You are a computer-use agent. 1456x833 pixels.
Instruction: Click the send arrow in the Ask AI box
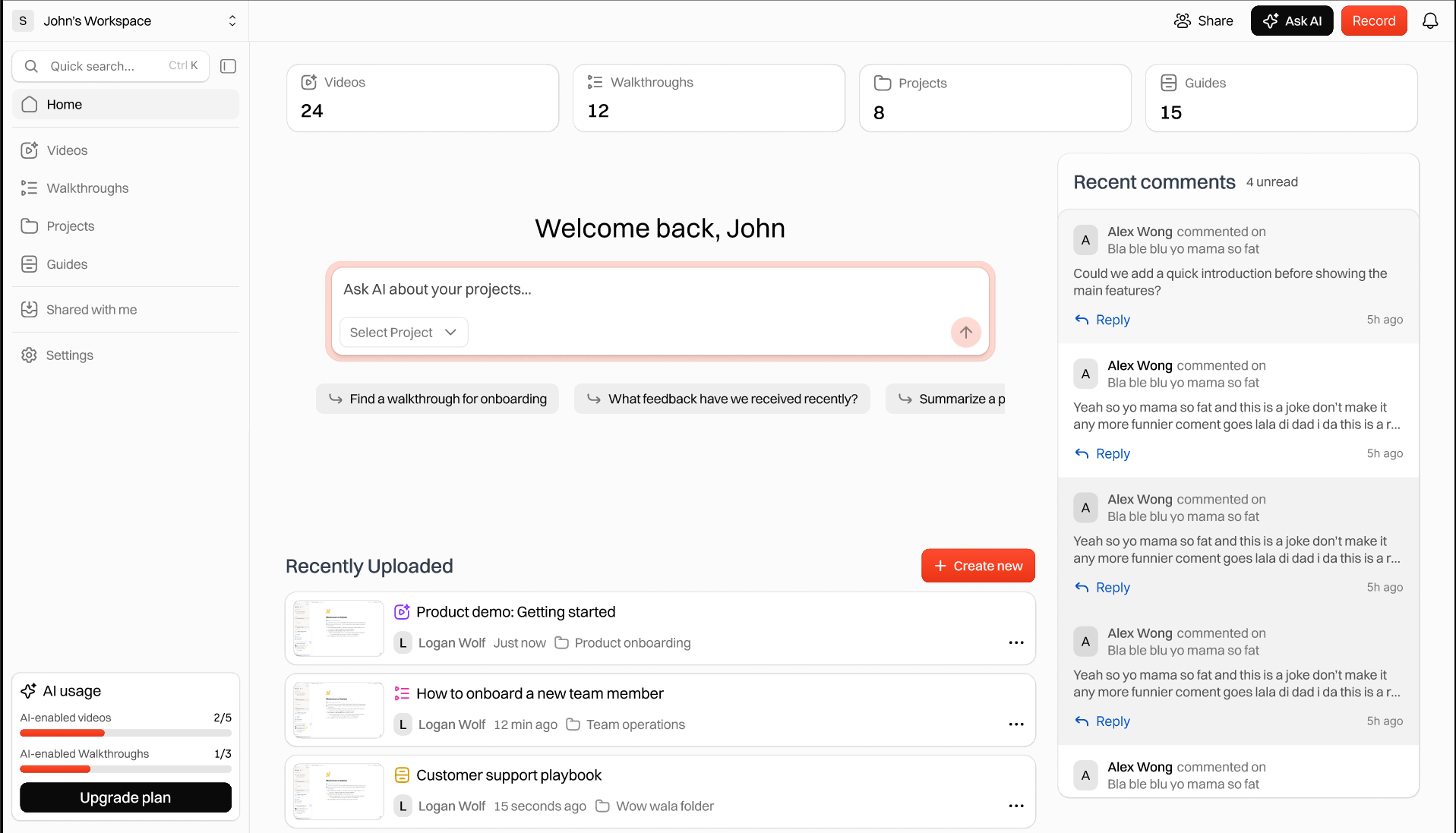pyautogui.click(x=965, y=332)
